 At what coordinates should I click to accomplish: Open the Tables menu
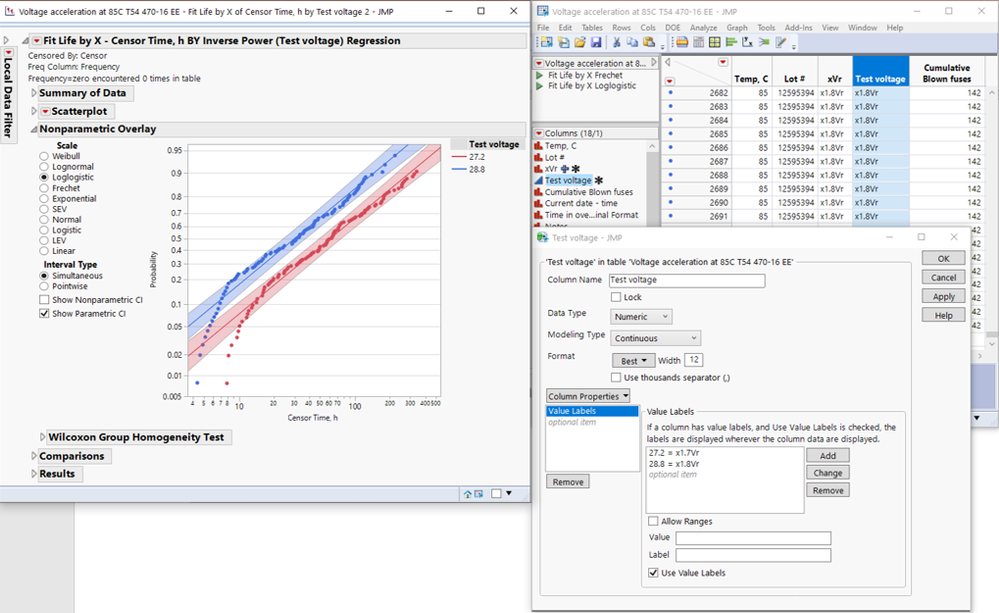(592, 28)
